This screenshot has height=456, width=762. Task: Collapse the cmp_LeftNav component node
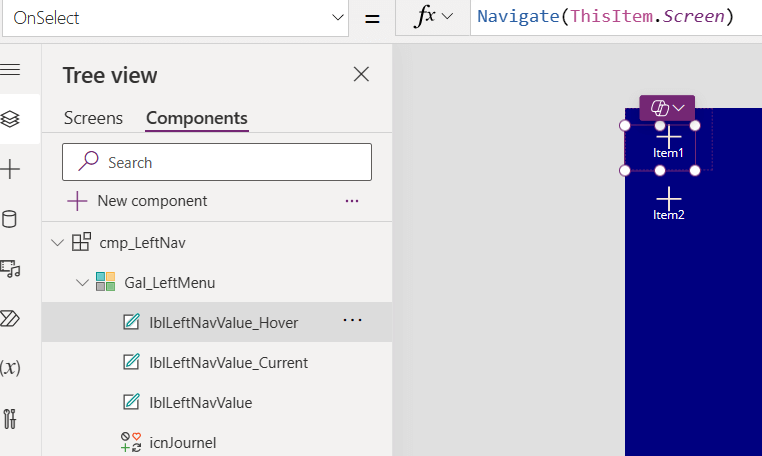57,242
